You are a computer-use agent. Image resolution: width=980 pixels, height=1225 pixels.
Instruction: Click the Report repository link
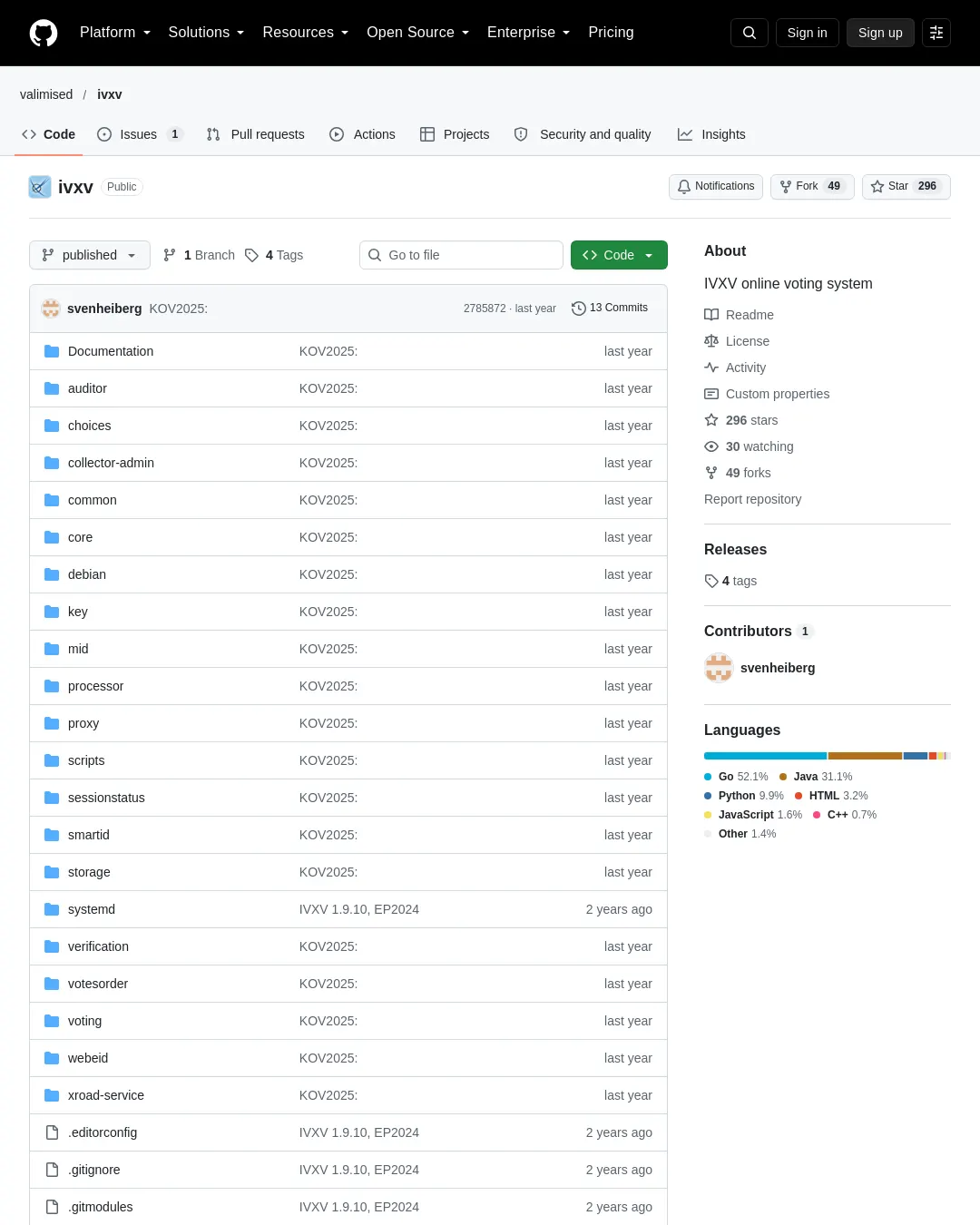(752, 499)
